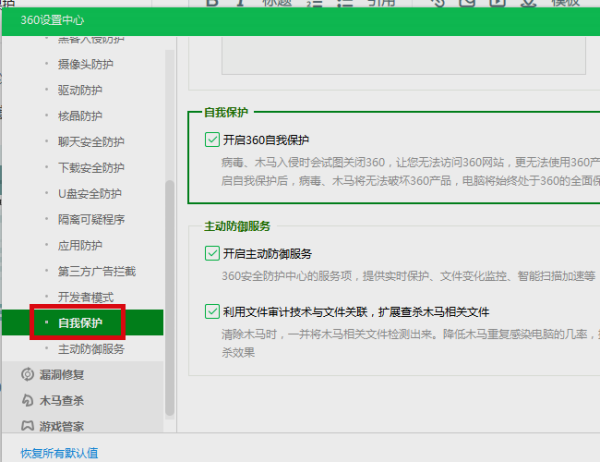
Task: Click 自我保护 group heading
Action: (x=226, y=112)
